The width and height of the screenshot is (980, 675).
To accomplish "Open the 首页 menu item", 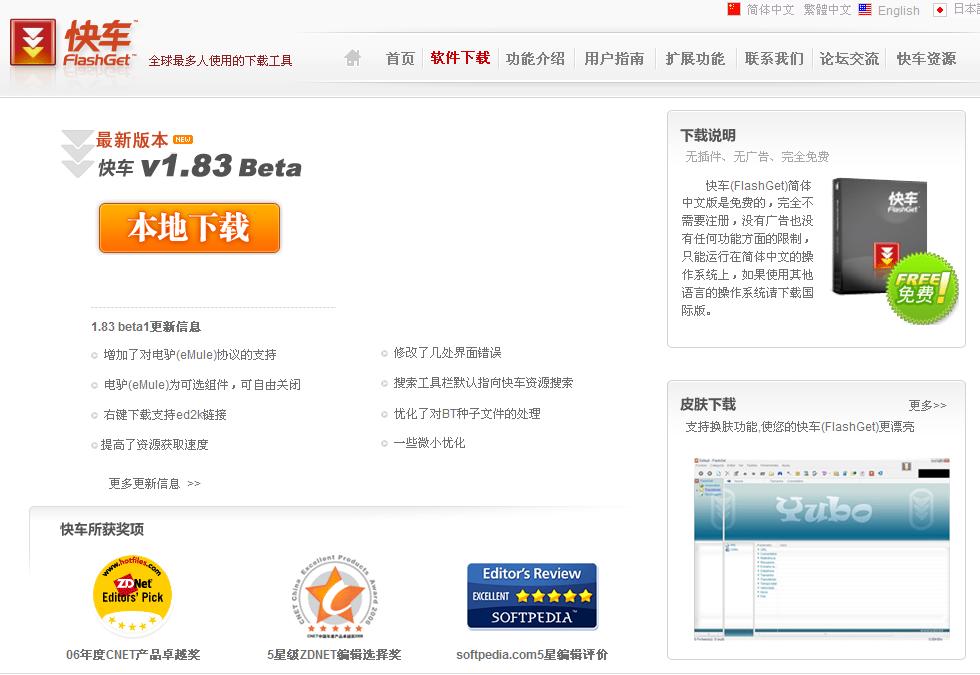I will click(x=400, y=59).
